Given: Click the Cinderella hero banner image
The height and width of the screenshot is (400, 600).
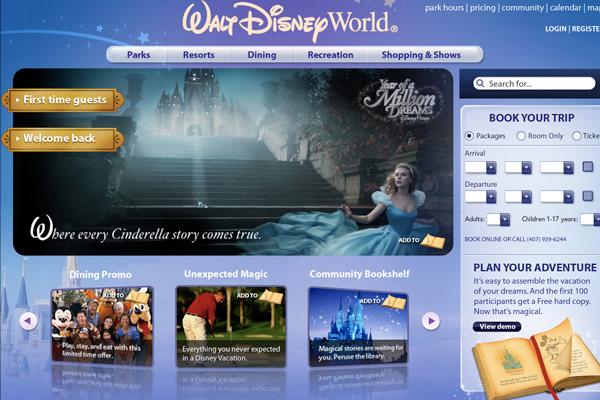Looking at the screenshot, I should pos(233,162).
